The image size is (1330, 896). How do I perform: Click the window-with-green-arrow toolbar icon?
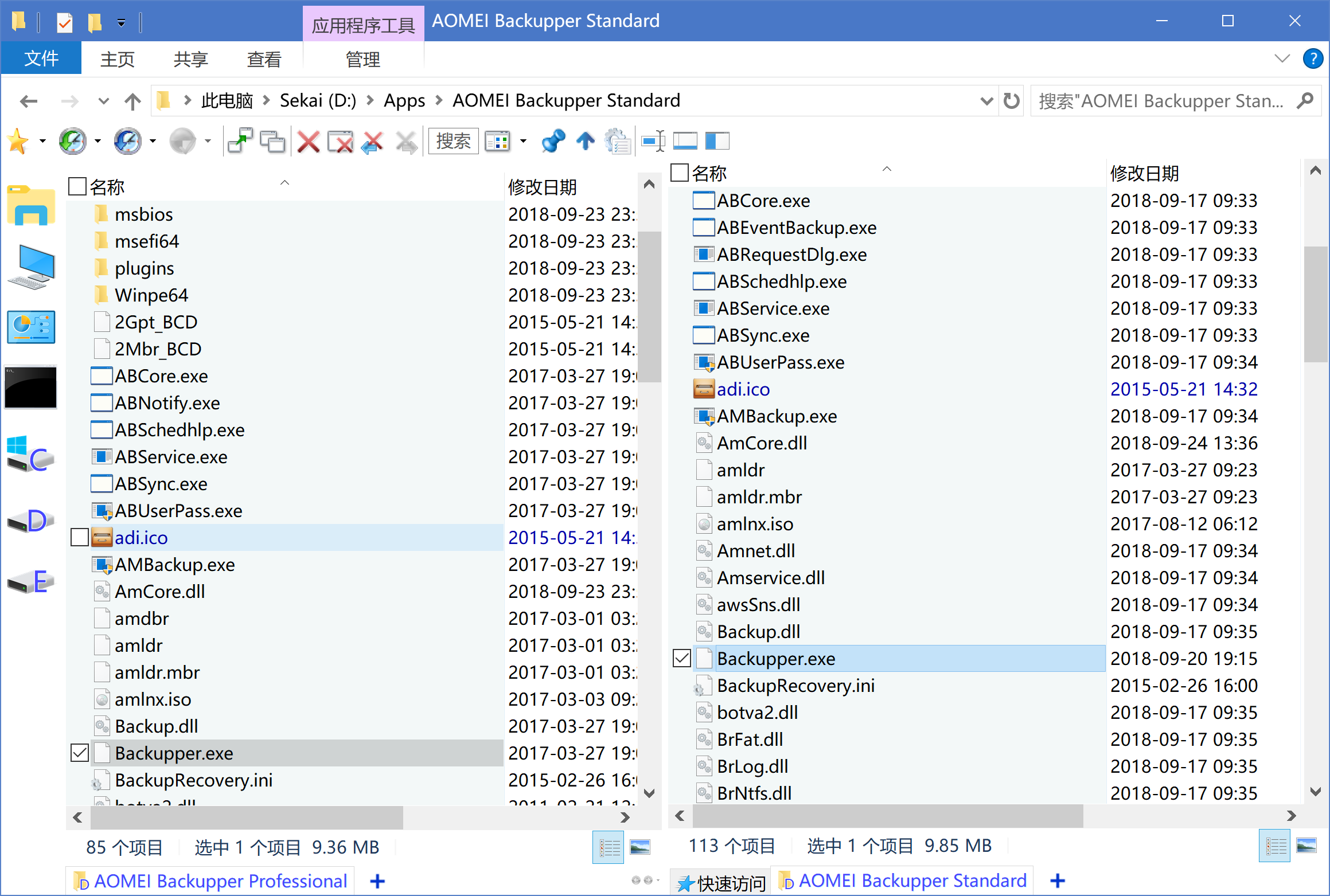(x=240, y=141)
